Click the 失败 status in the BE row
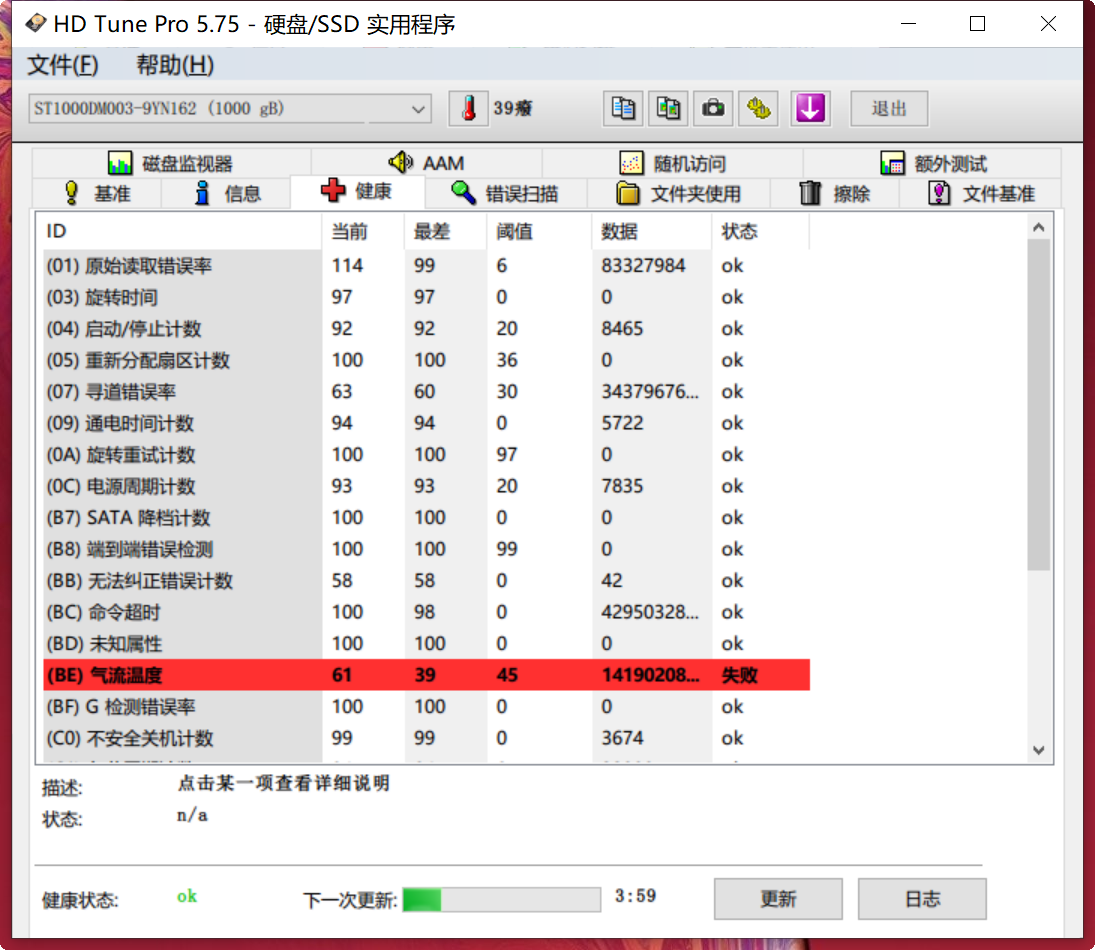Viewport: 1095px width, 950px height. tap(740, 675)
